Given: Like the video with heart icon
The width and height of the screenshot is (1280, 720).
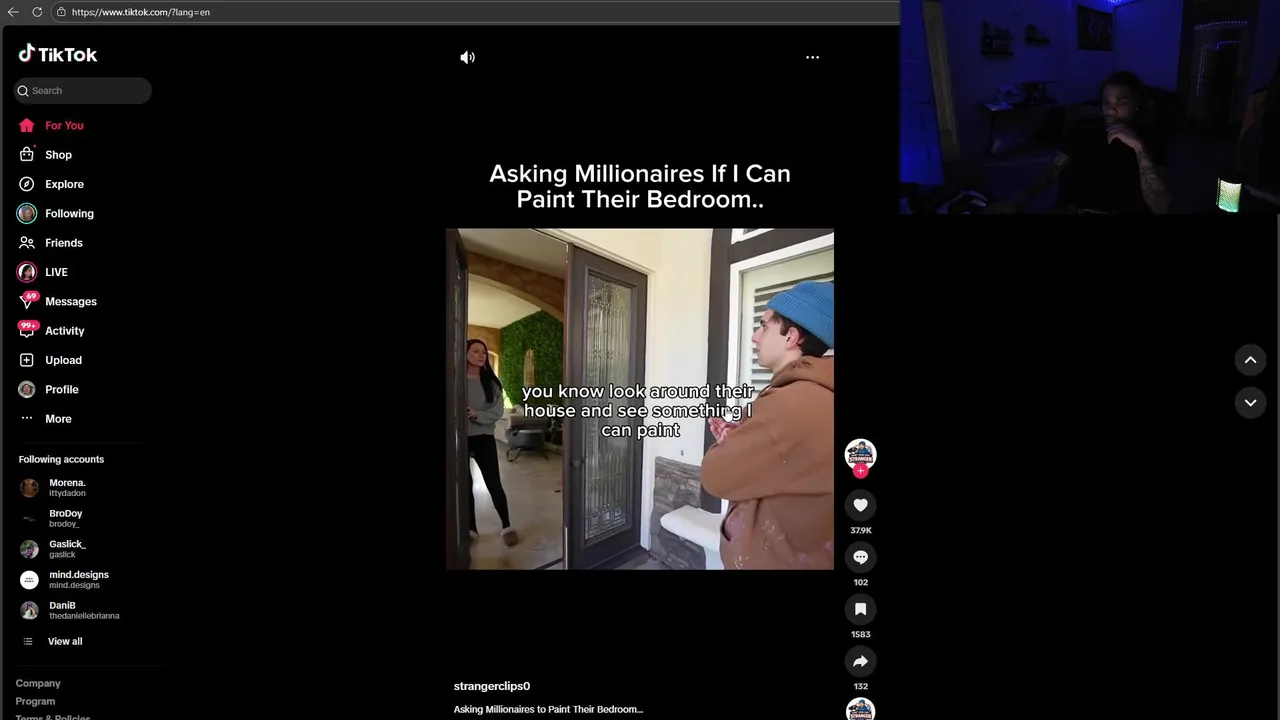Looking at the screenshot, I should [x=860, y=505].
